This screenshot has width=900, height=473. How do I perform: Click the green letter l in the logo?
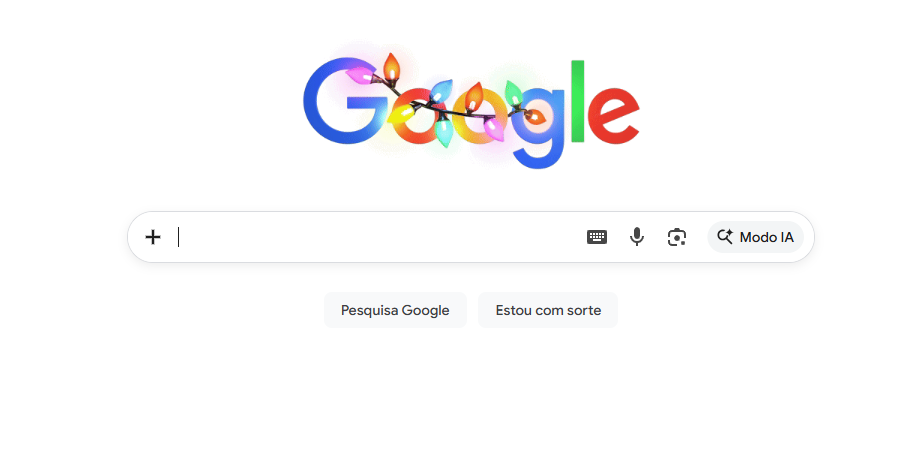click(x=577, y=101)
